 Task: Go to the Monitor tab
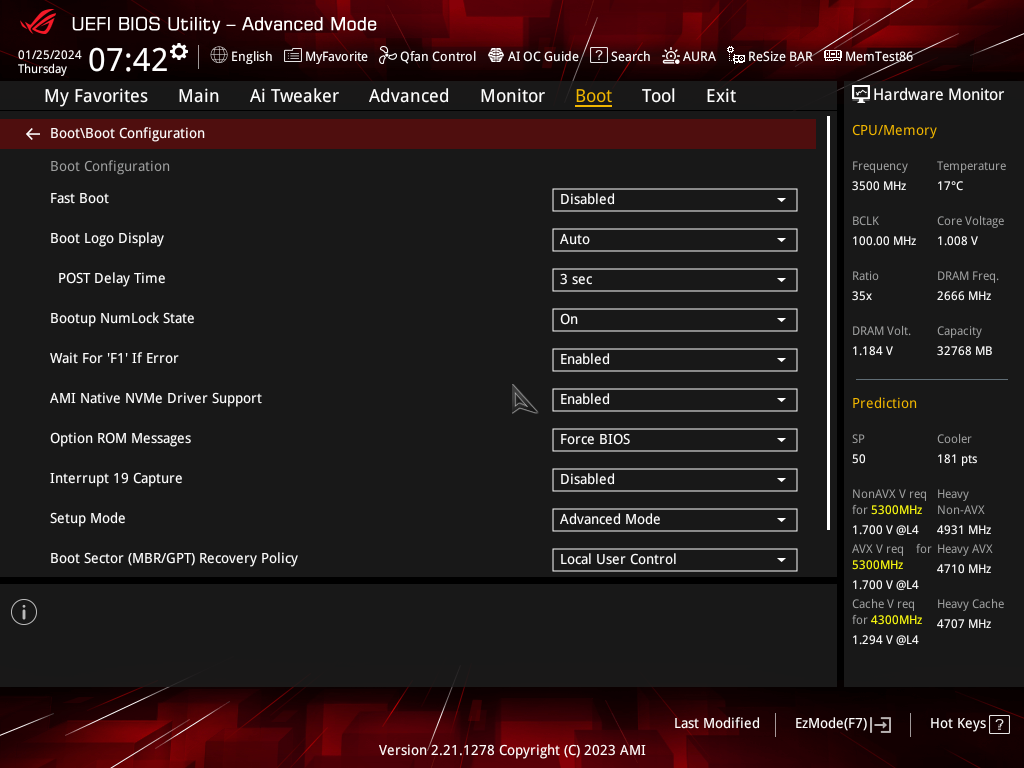click(512, 96)
